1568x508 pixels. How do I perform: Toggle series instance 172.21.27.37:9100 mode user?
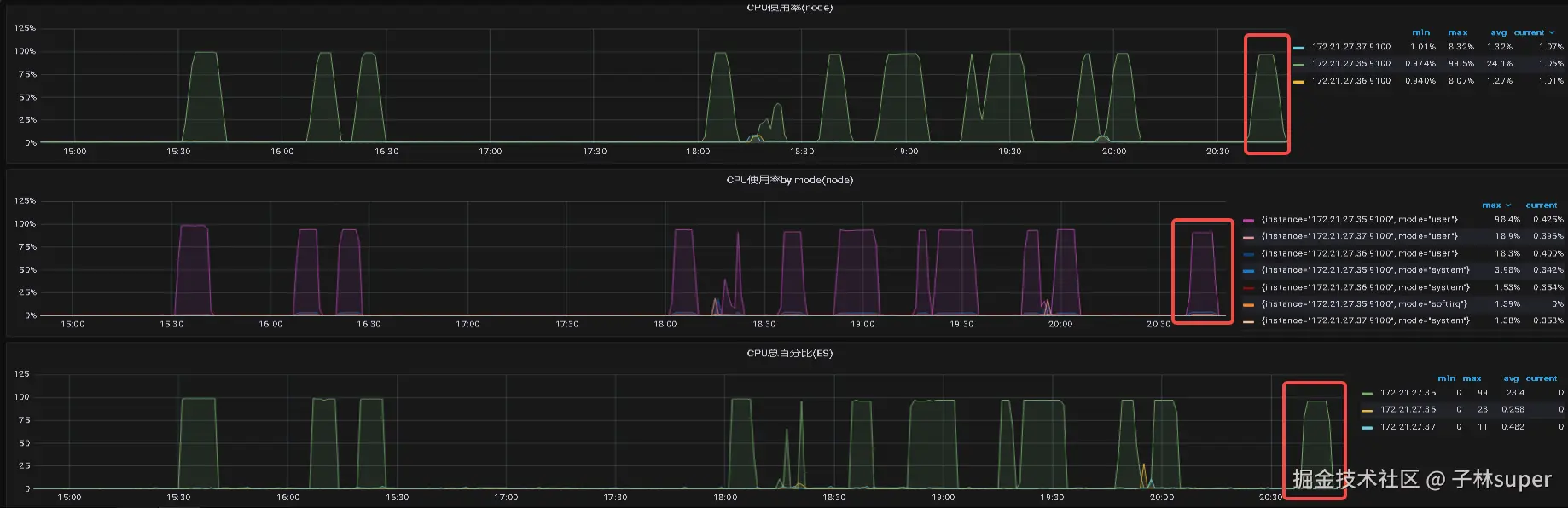click(x=1360, y=236)
